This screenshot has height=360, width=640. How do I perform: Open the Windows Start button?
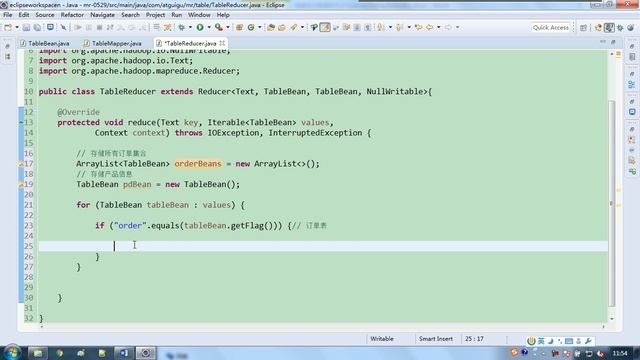(x=12, y=353)
